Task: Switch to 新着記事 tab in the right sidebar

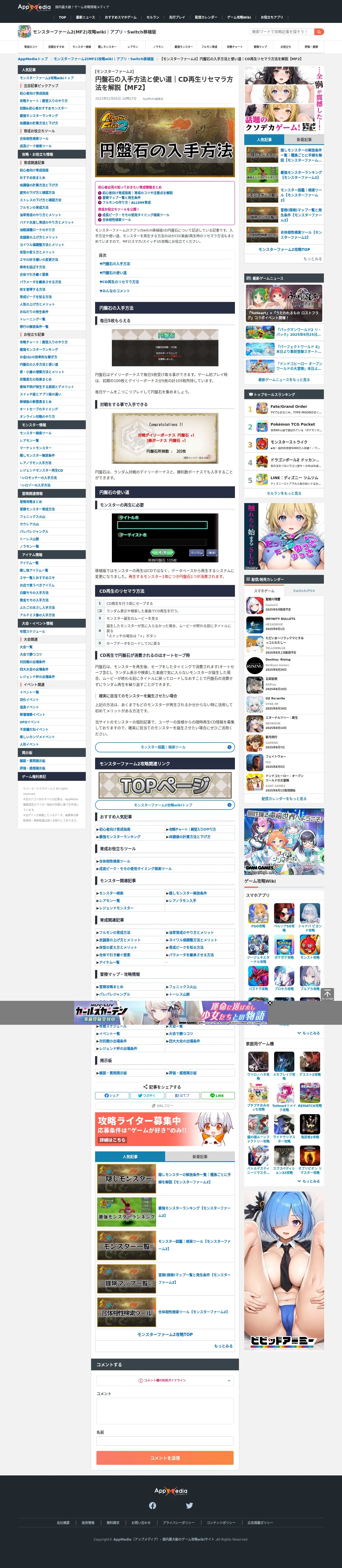Action: click(x=304, y=139)
